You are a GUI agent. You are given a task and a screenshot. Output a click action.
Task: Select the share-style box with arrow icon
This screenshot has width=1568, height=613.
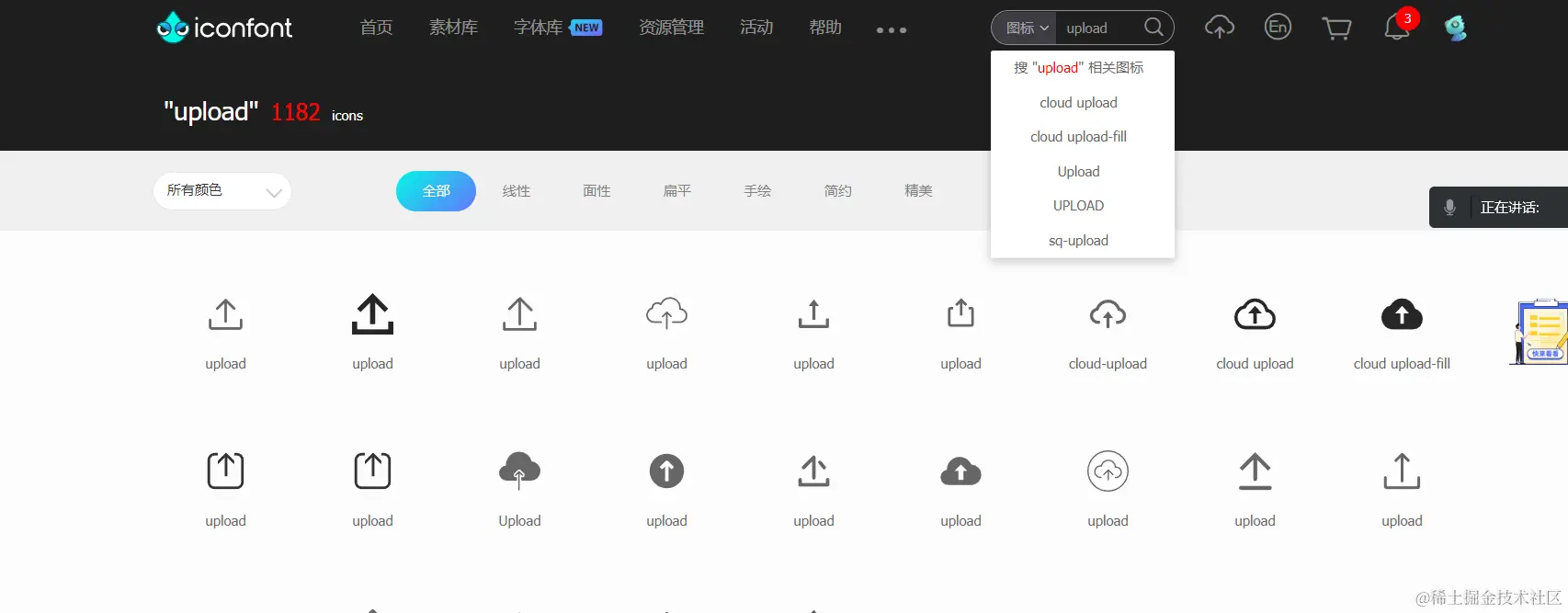(960, 313)
